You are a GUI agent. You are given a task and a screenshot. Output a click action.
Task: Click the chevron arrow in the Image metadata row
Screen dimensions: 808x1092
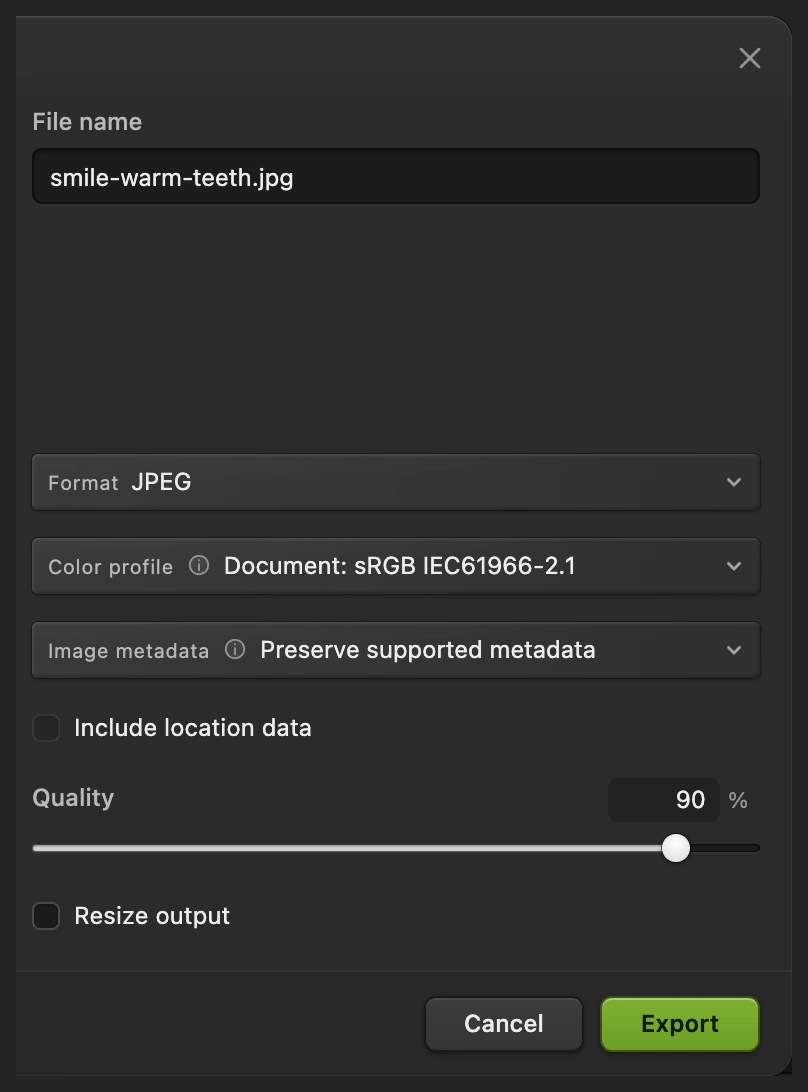[x=733, y=650]
